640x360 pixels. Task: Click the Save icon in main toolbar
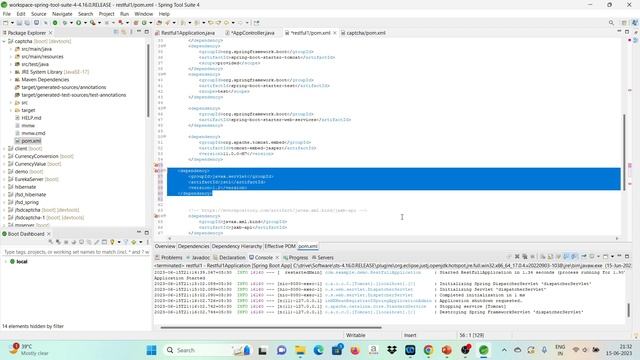[x=19, y=23]
